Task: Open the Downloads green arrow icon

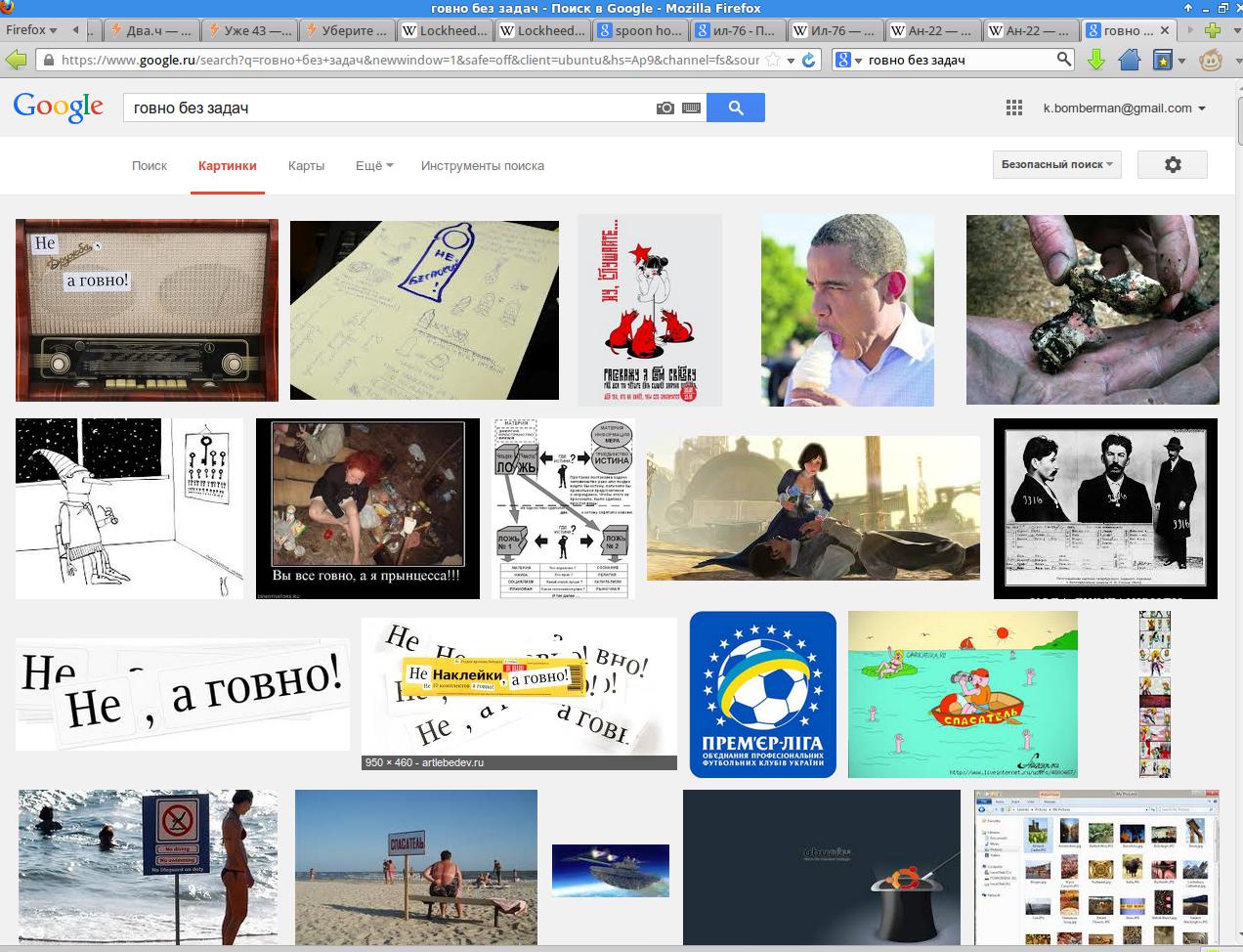Action: point(1096,61)
